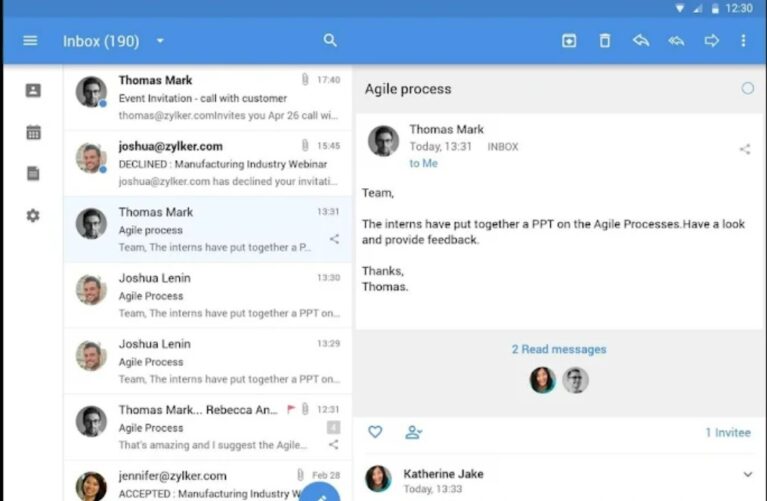Open Event Invitation email from Thomas Mark
The width and height of the screenshot is (767, 501).
tap(208, 97)
